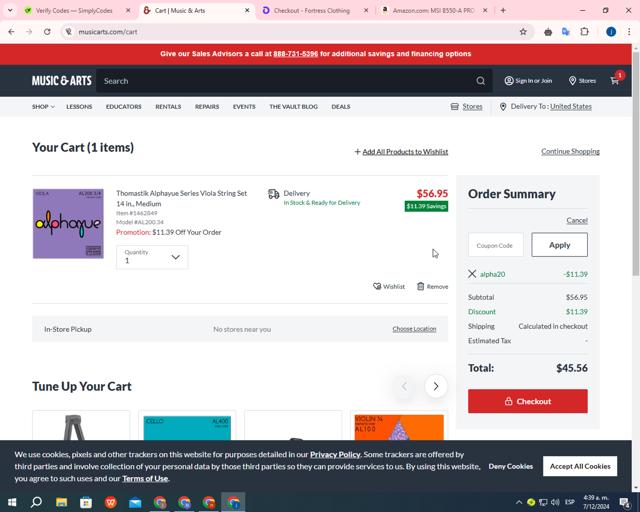Focus the Coupon Code input field
Screen dimensions: 640x512
click(496, 245)
